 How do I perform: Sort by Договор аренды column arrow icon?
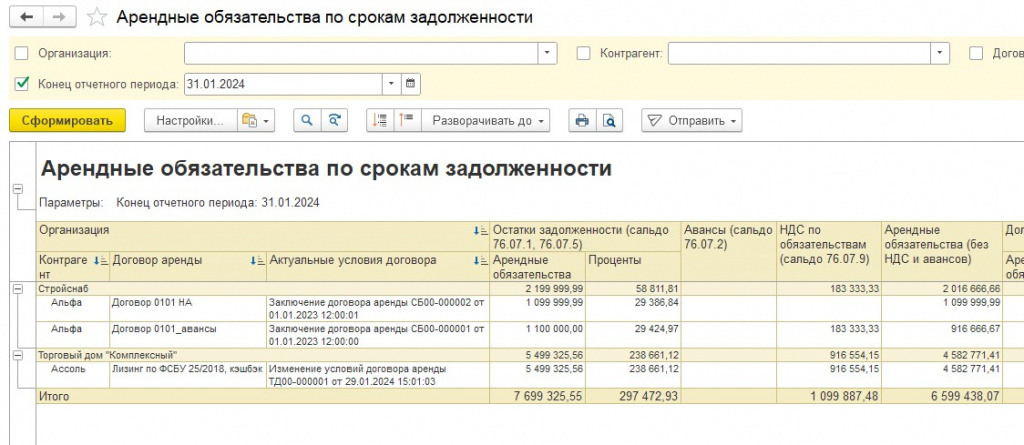pyautogui.click(x=259, y=260)
